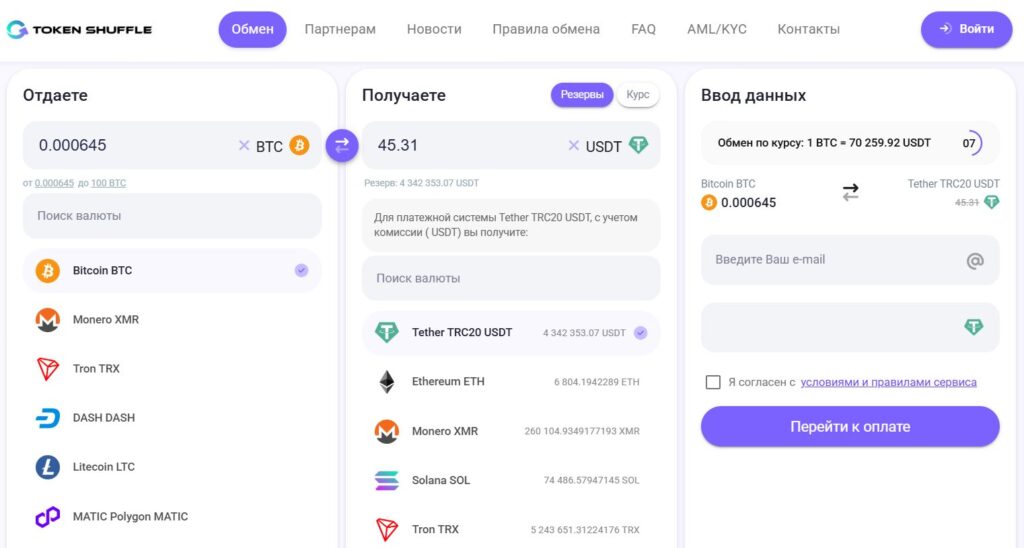
Task: Check the agreement to service terms checkbox
Action: point(713,382)
